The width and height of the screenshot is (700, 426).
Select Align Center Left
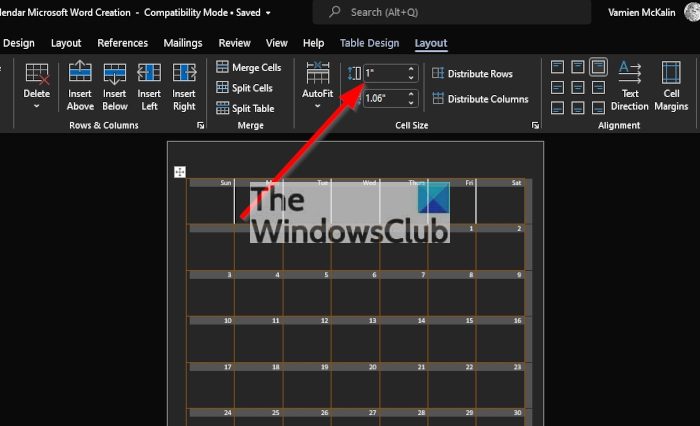(x=557, y=88)
